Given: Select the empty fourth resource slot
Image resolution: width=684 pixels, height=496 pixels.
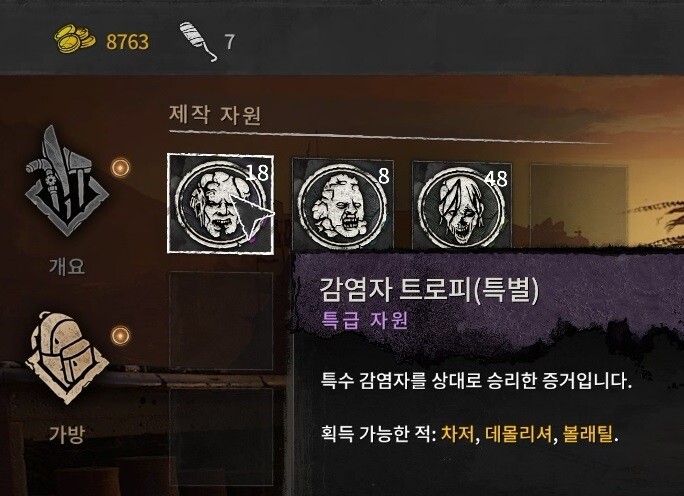Looking at the screenshot, I should (x=578, y=205).
